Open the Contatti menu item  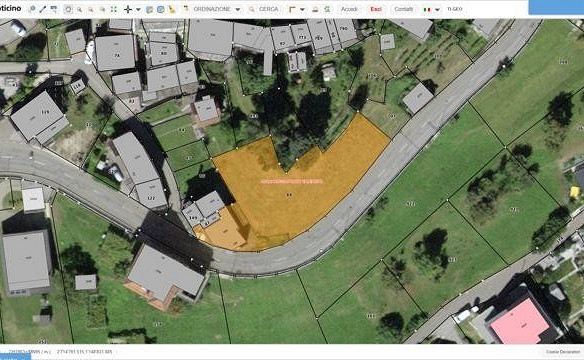[x=403, y=9]
